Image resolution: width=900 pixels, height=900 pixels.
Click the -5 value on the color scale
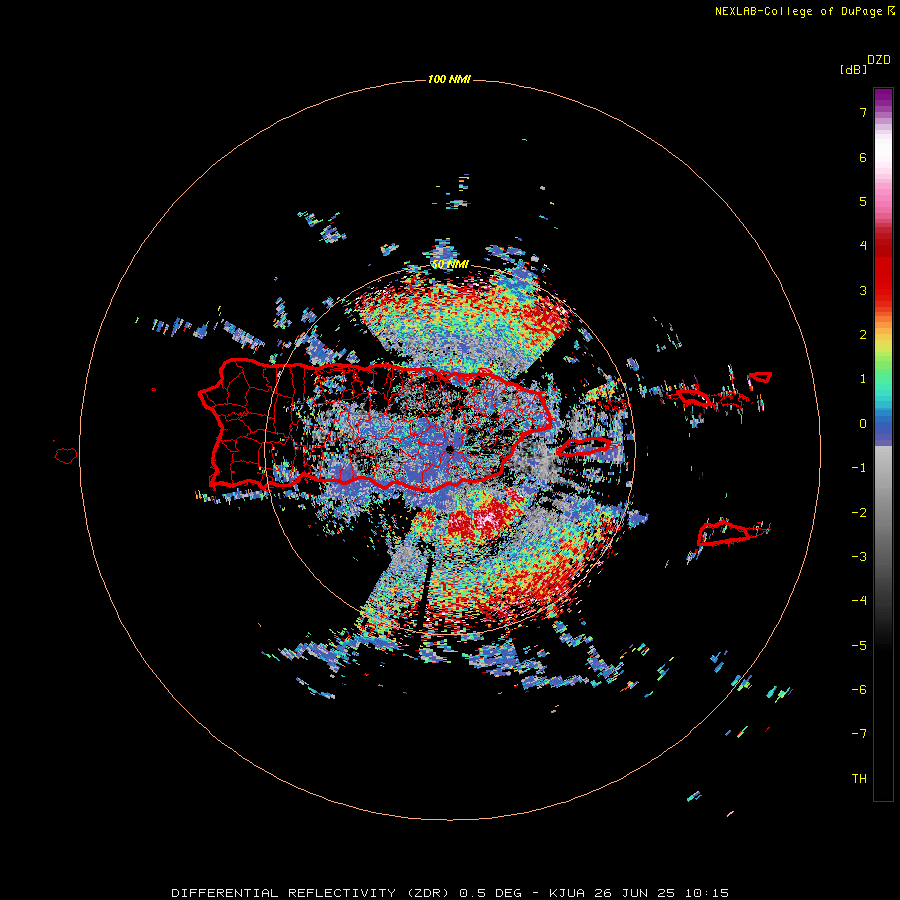coord(859,646)
